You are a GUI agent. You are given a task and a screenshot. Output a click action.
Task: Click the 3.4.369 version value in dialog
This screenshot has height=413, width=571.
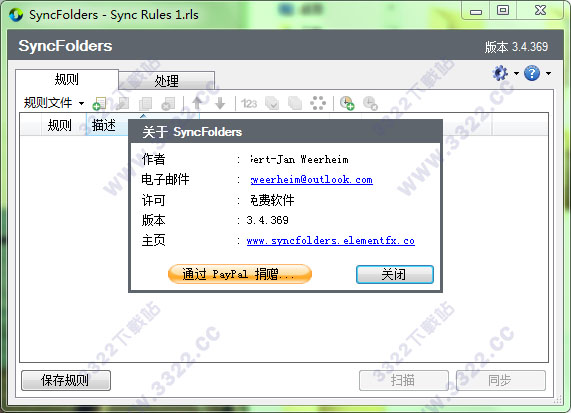pos(267,220)
